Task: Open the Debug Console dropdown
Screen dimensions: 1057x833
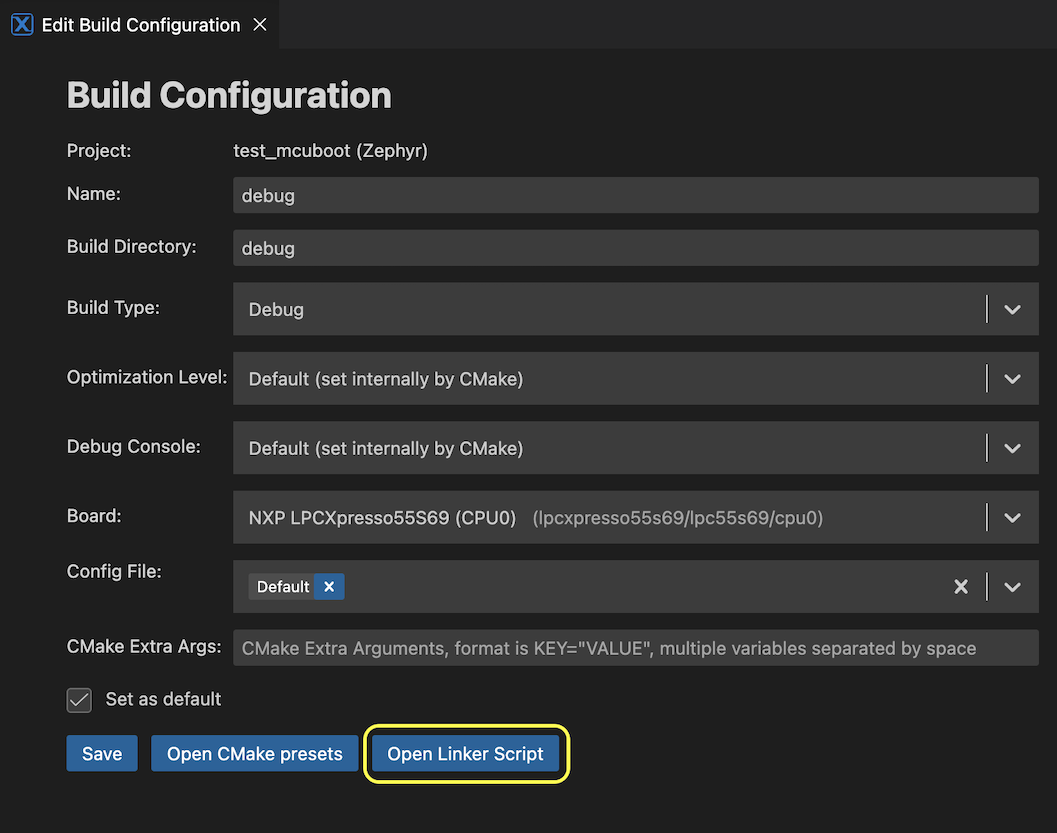Action: (x=635, y=448)
